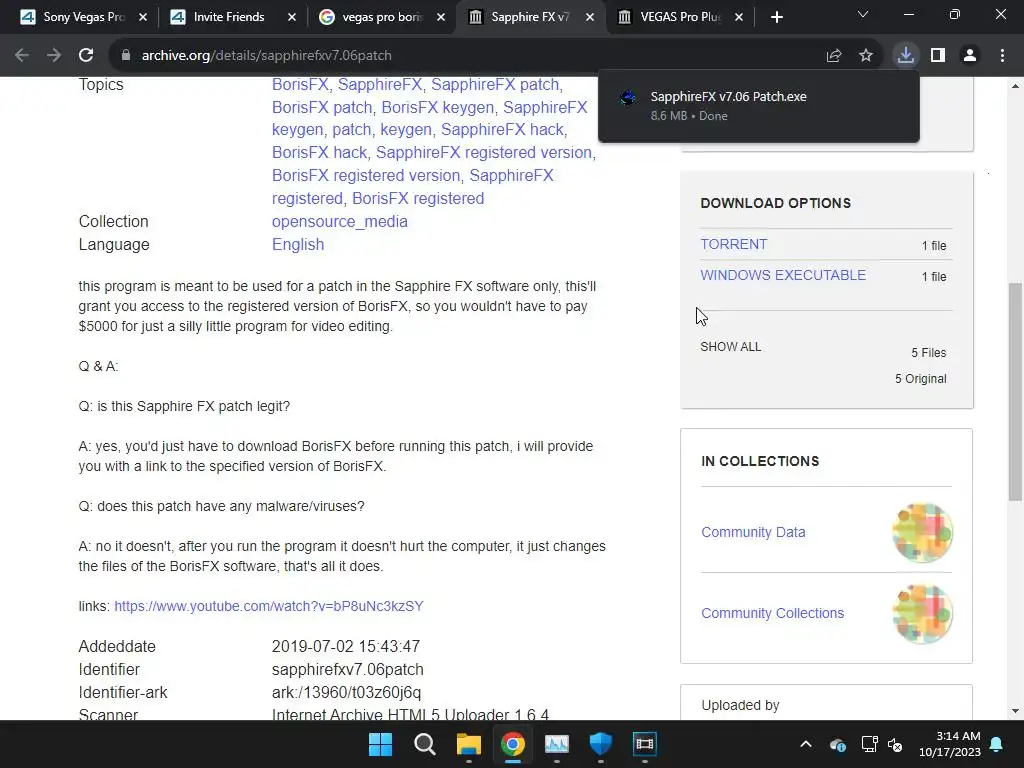The width and height of the screenshot is (1024, 768).
Task: Click the page vertical scrollbar thumb
Action: pos(1015,392)
